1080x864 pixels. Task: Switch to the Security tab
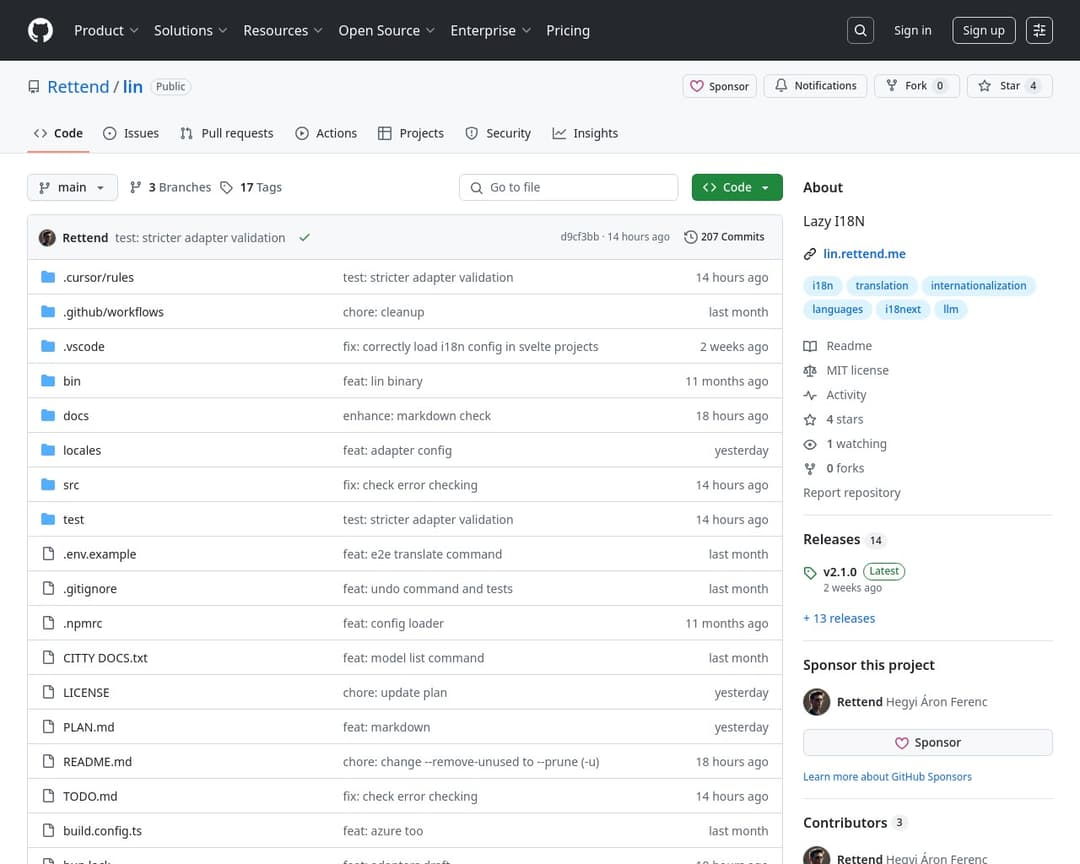click(x=498, y=134)
